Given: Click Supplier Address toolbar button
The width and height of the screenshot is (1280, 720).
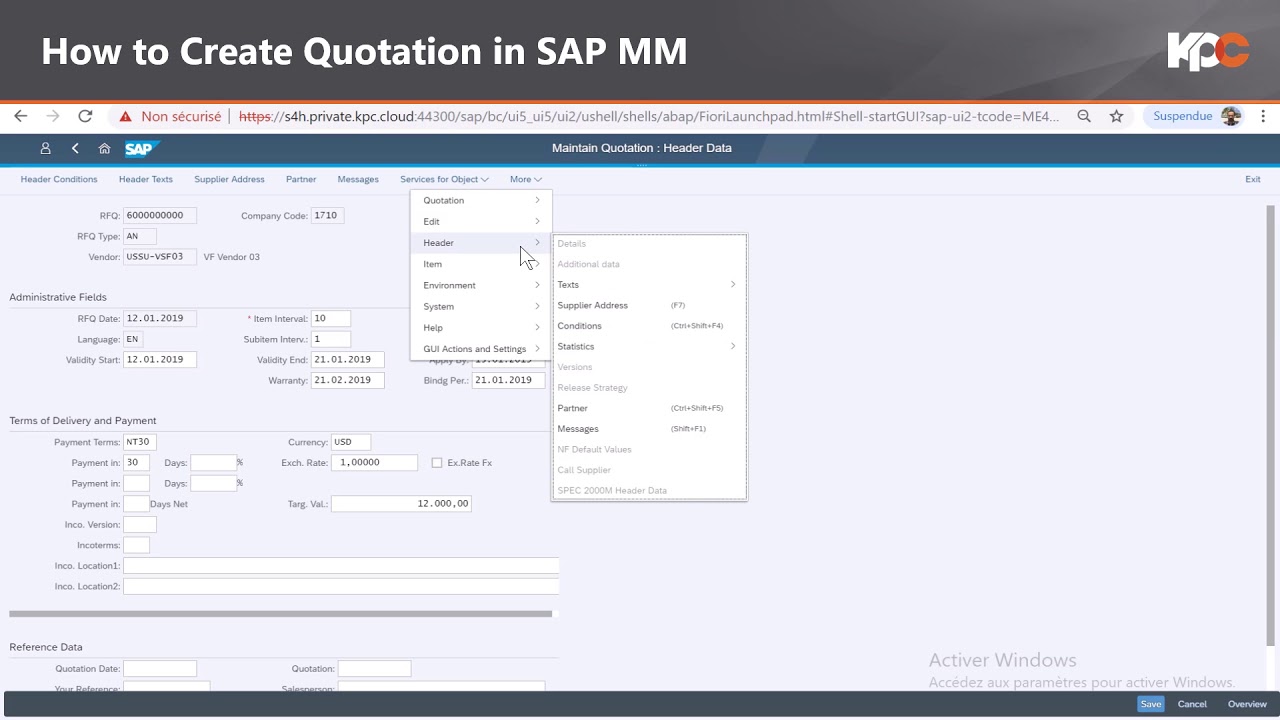Looking at the screenshot, I should [x=229, y=180].
